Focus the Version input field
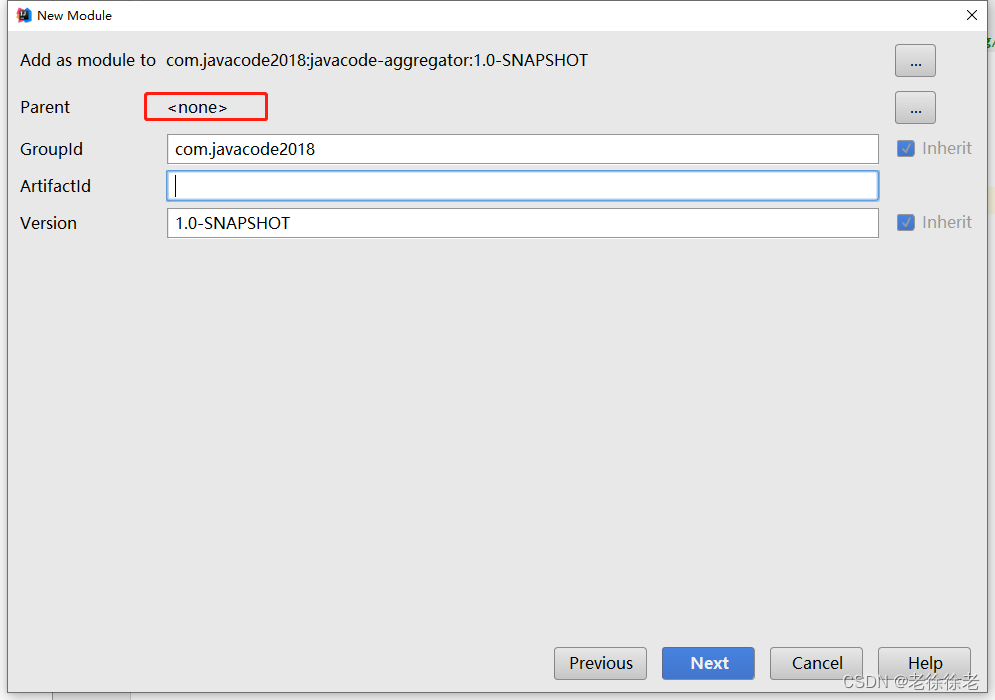Image resolution: width=995 pixels, height=700 pixels. pos(522,223)
